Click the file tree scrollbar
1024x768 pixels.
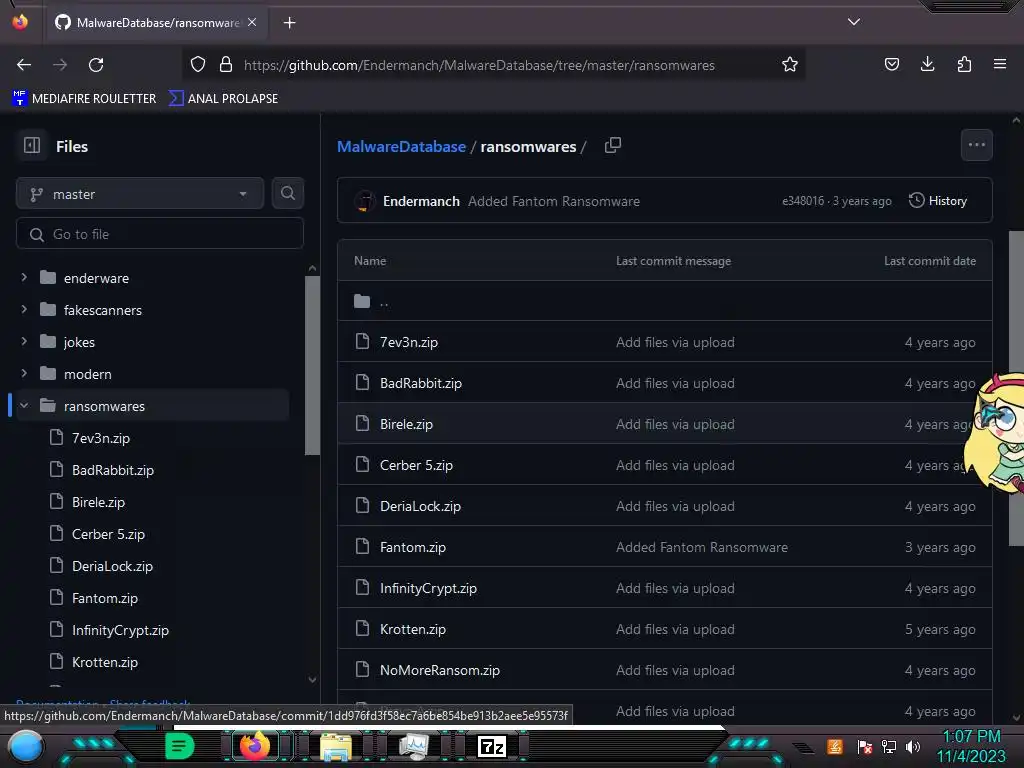(312, 366)
